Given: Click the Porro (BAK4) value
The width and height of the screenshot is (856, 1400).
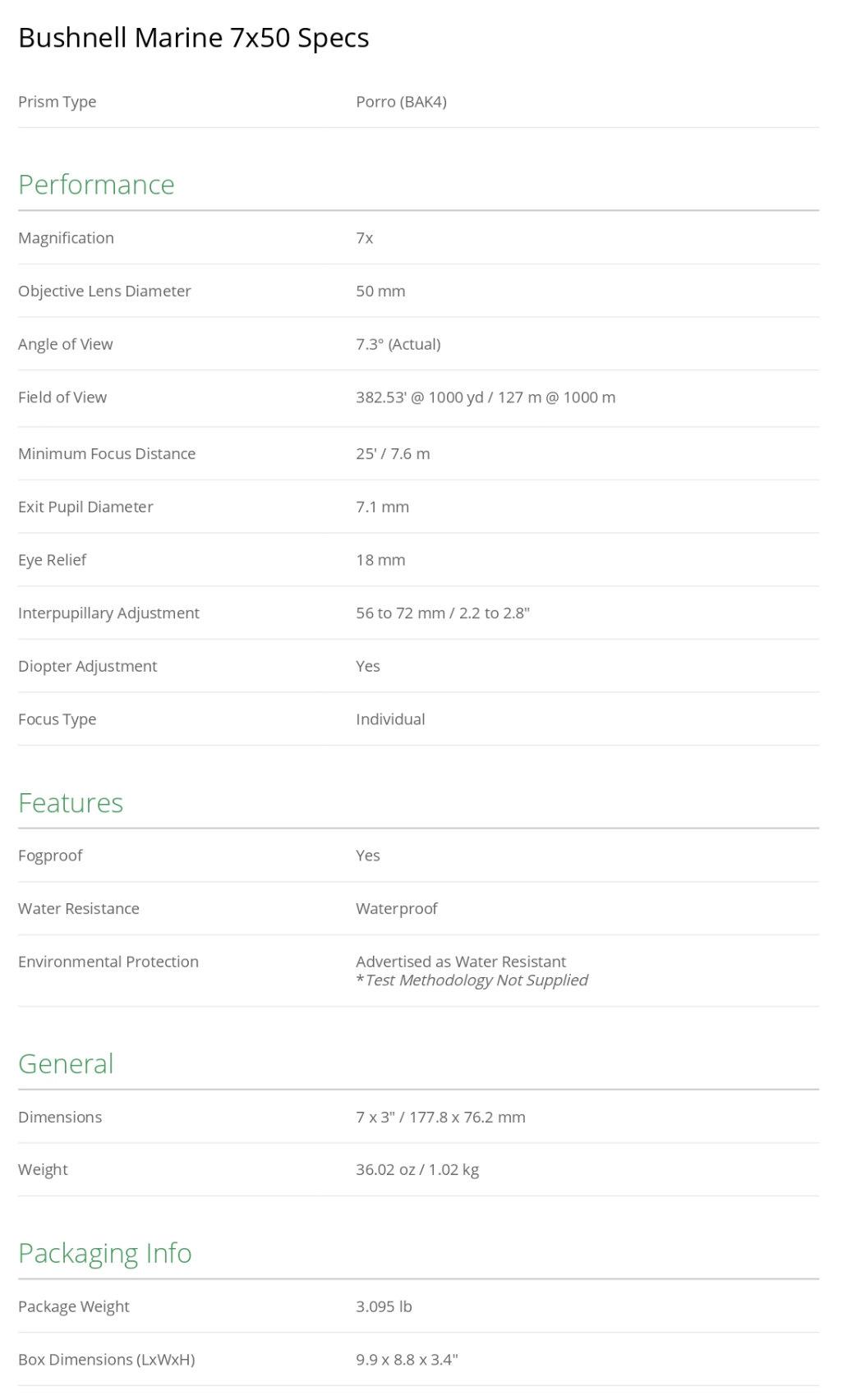Looking at the screenshot, I should (401, 102).
